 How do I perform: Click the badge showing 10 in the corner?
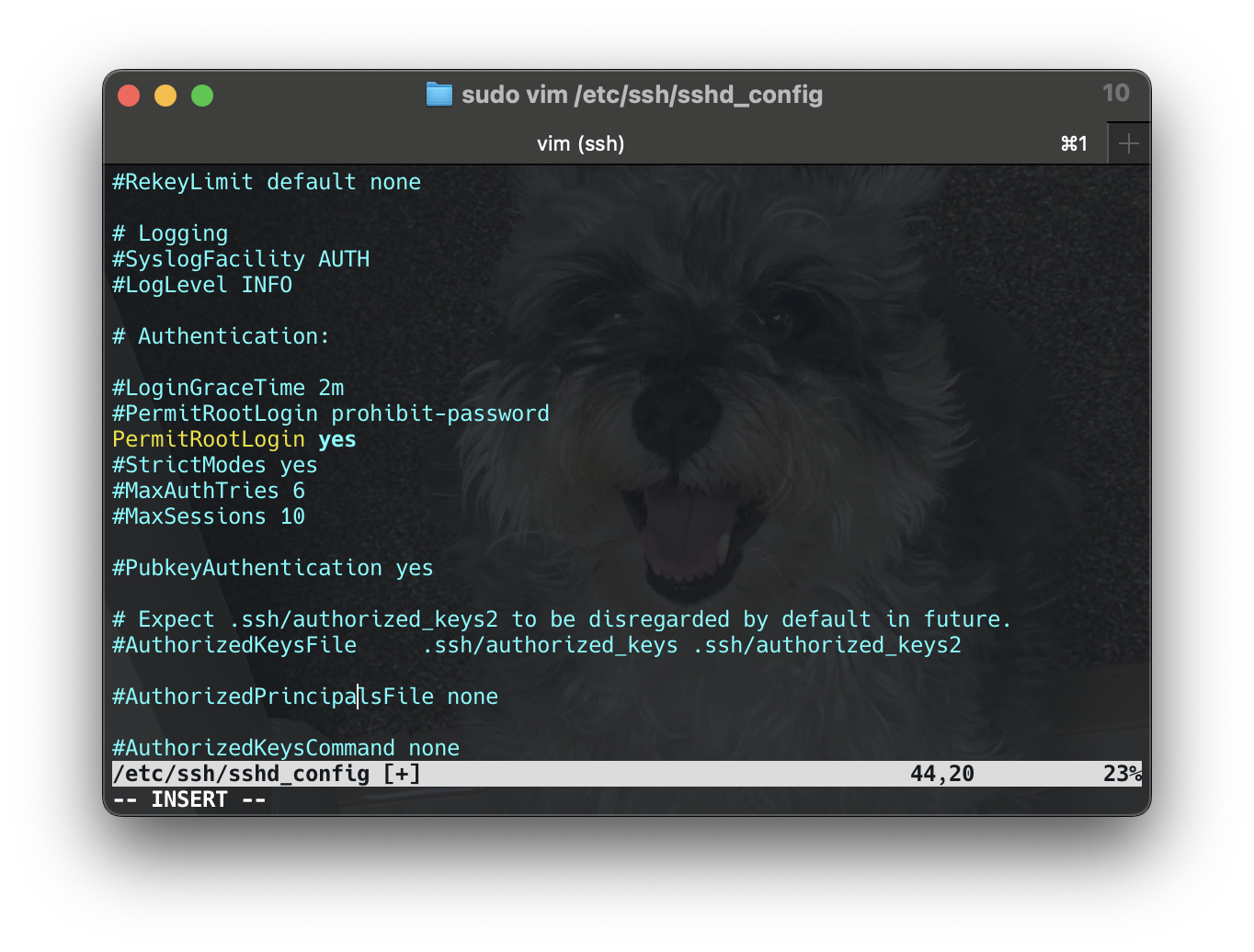(x=1115, y=93)
